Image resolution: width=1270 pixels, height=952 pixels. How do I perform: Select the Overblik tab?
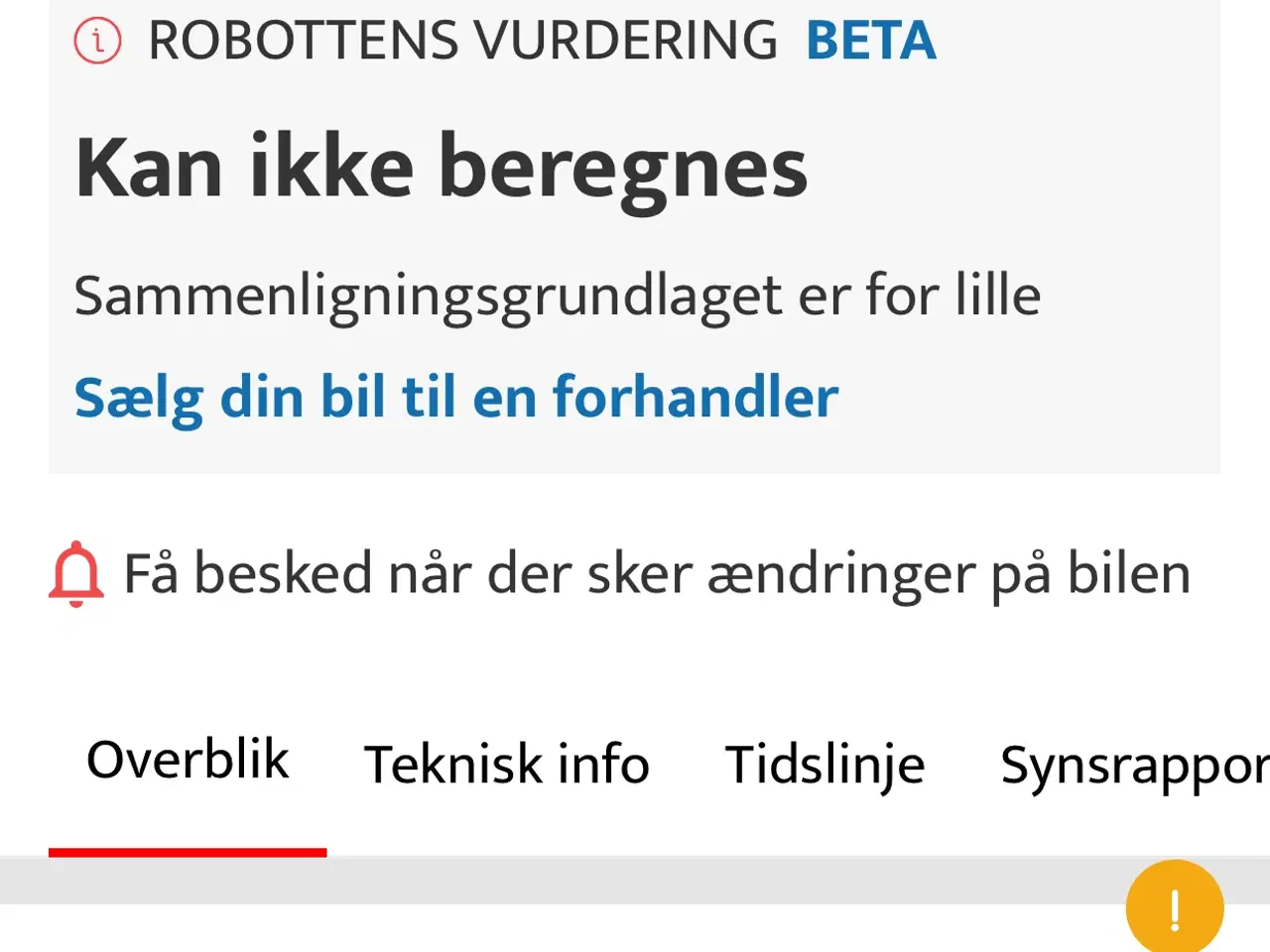(x=188, y=762)
